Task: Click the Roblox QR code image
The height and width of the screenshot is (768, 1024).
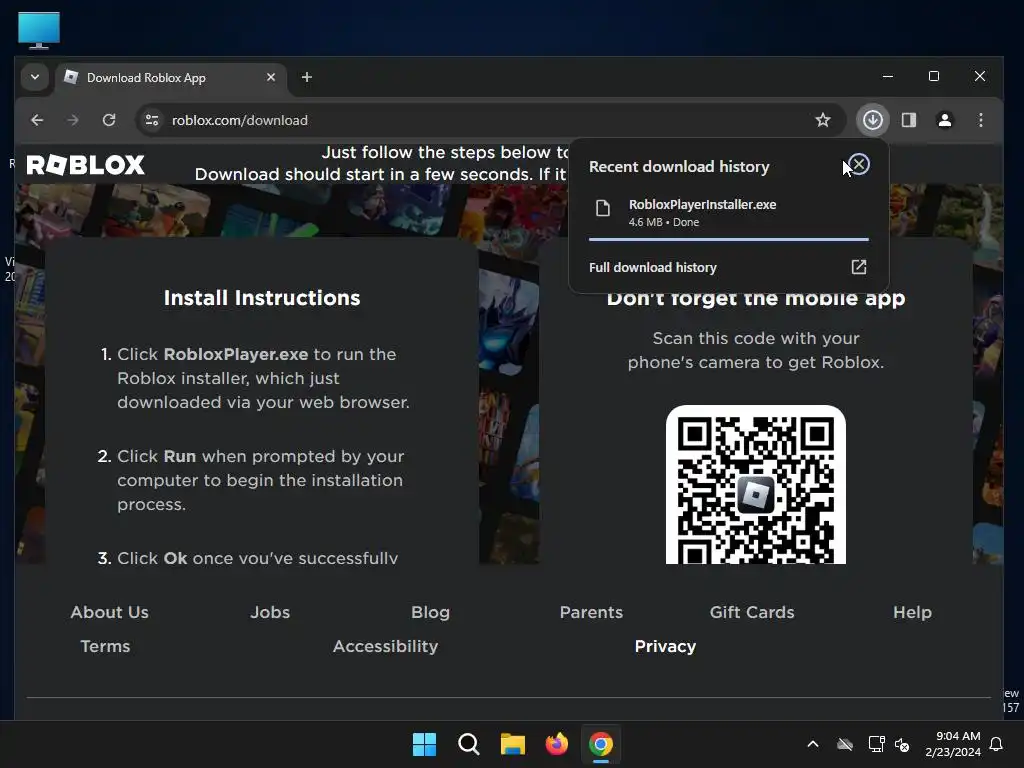Action: coord(756,485)
